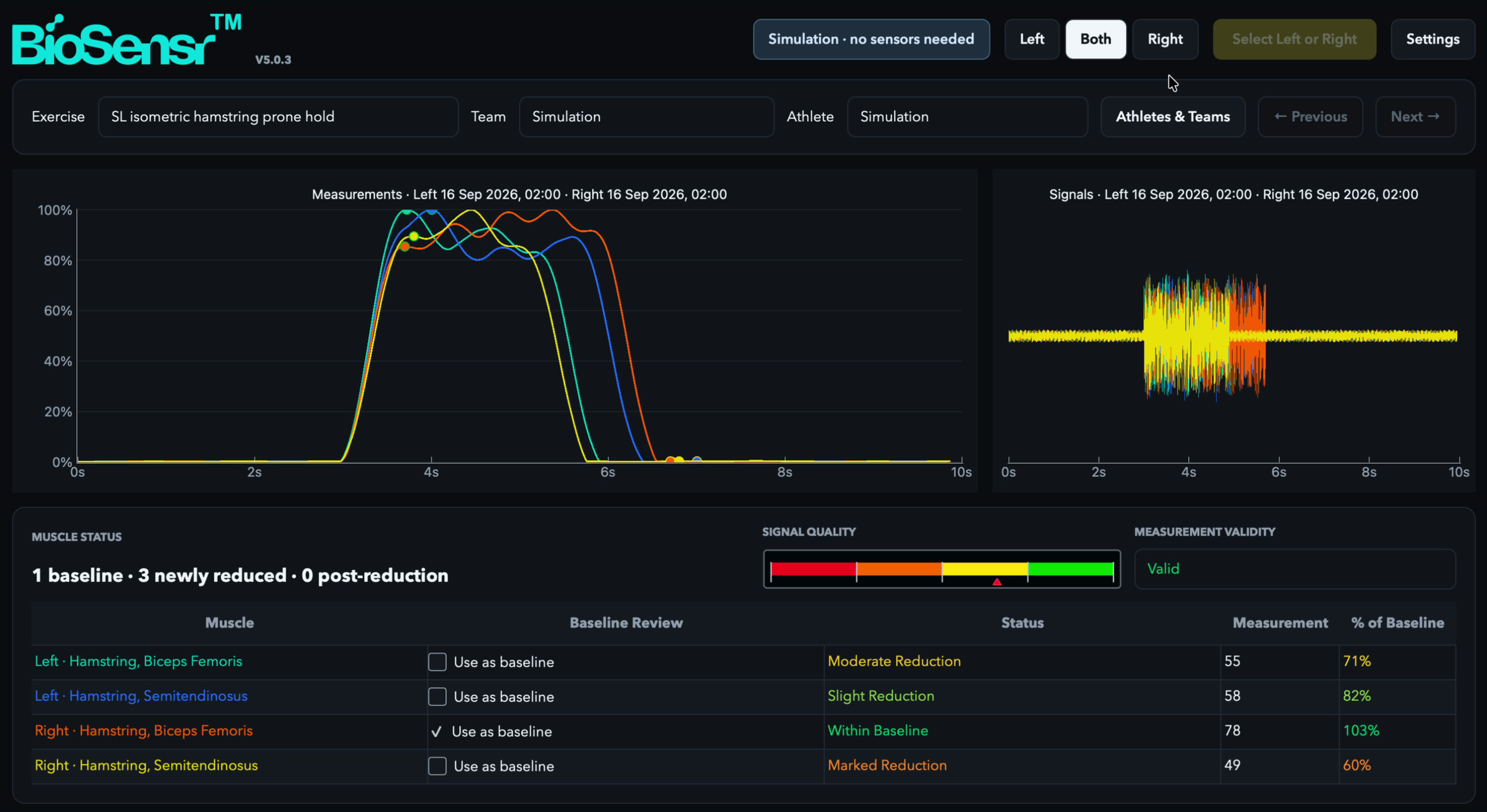
Task: Click the 'Within Baseline' status
Action: [x=878, y=731]
